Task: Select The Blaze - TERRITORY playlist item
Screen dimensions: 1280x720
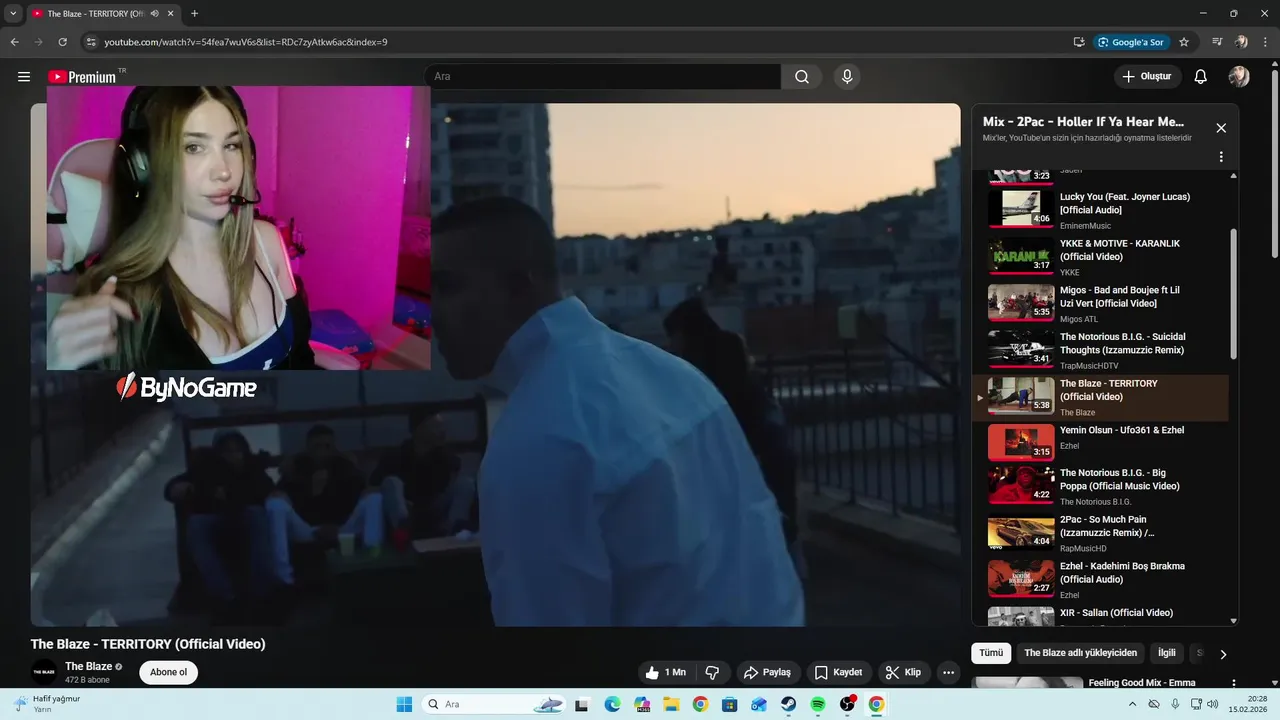Action: (1100, 397)
